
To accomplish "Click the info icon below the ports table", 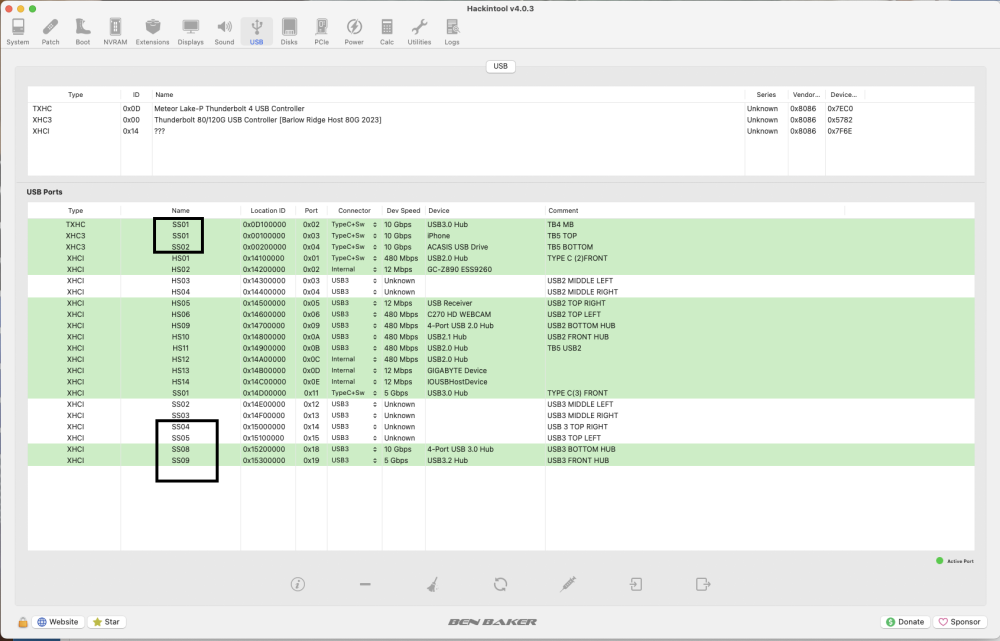I will [298, 584].
